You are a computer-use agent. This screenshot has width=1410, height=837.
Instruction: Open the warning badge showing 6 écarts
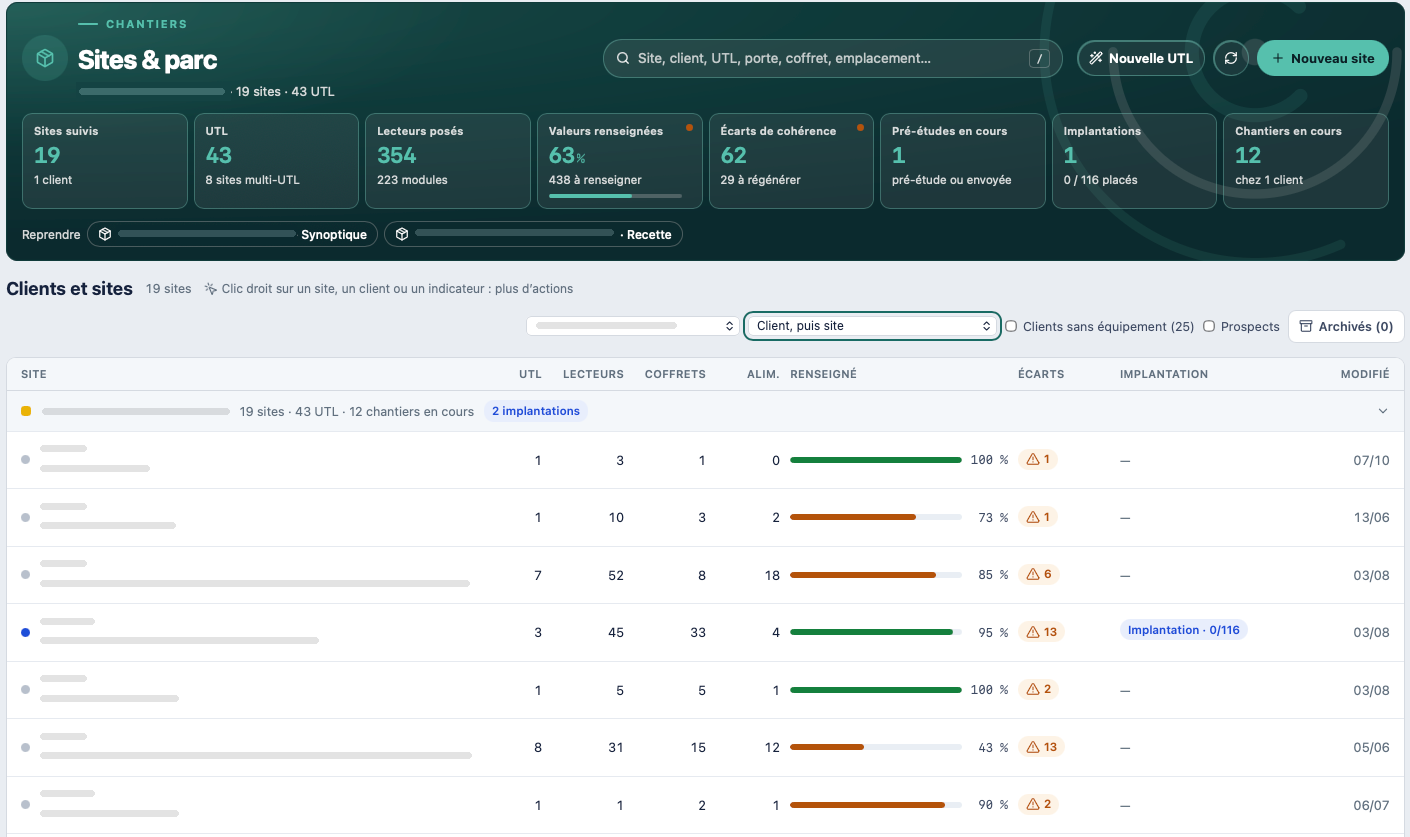(x=1038, y=574)
